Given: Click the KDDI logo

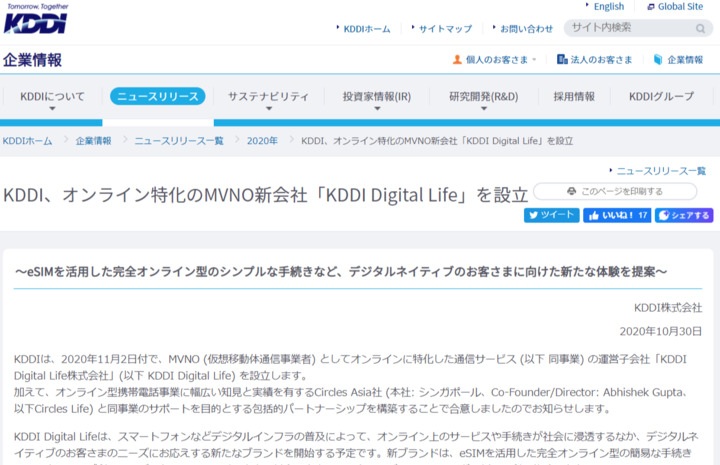Looking at the screenshot, I should 36,19.
